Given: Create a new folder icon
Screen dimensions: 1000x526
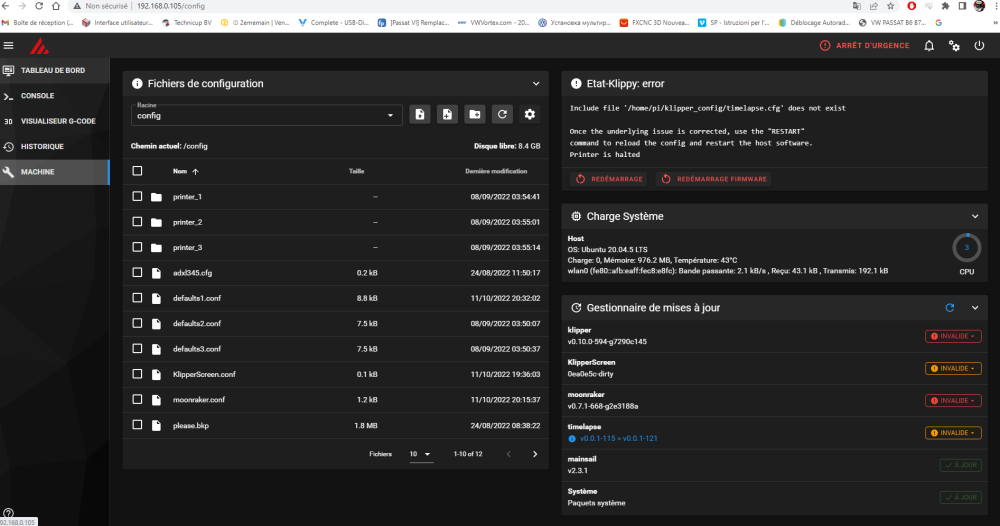Looking at the screenshot, I should pyautogui.click(x=474, y=115).
